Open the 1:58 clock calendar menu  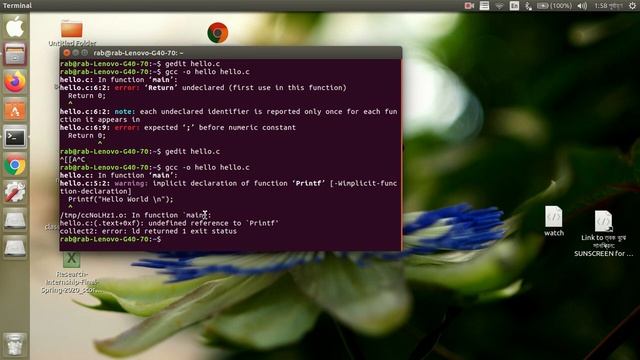coord(608,6)
